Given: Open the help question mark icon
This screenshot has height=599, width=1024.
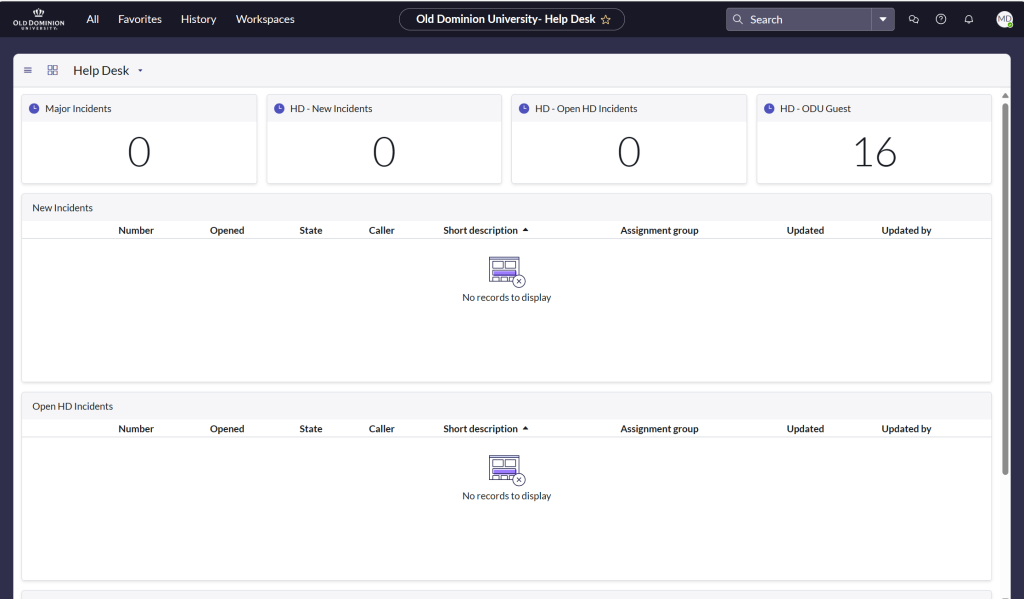Looking at the screenshot, I should click(941, 20).
